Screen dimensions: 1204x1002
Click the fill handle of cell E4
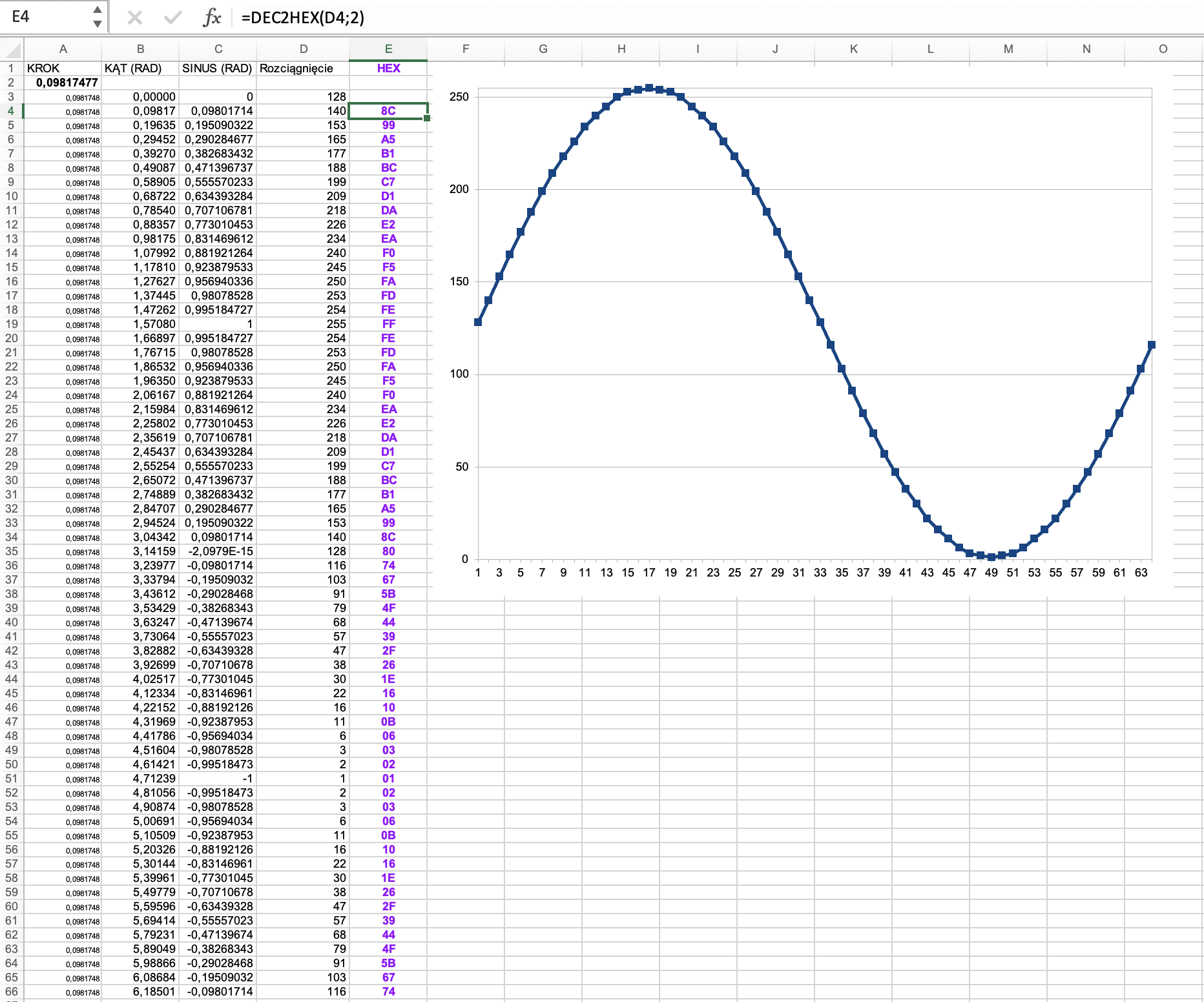point(427,118)
